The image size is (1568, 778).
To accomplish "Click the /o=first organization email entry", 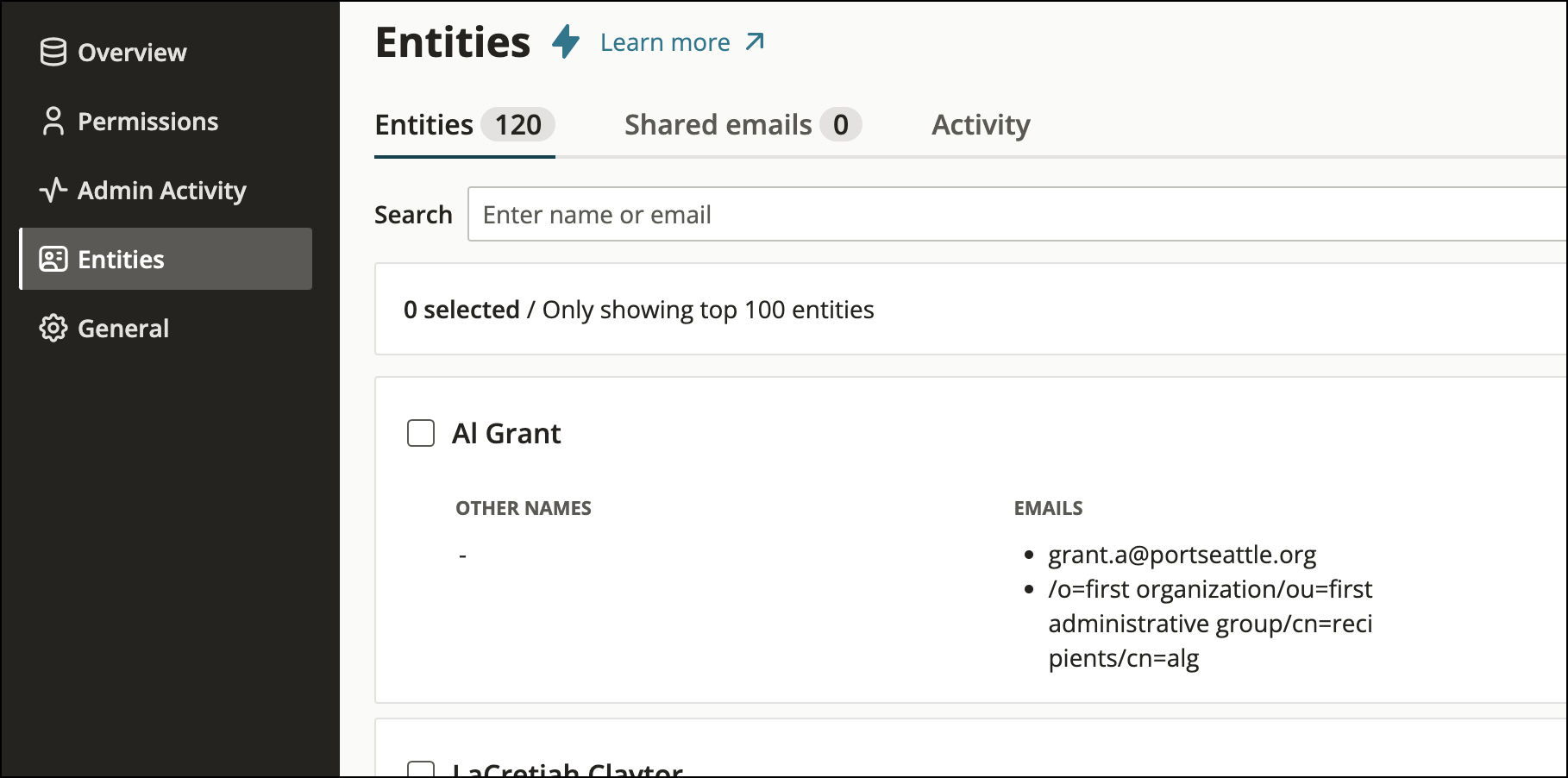I will pyautogui.click(x=1210, y=624).
